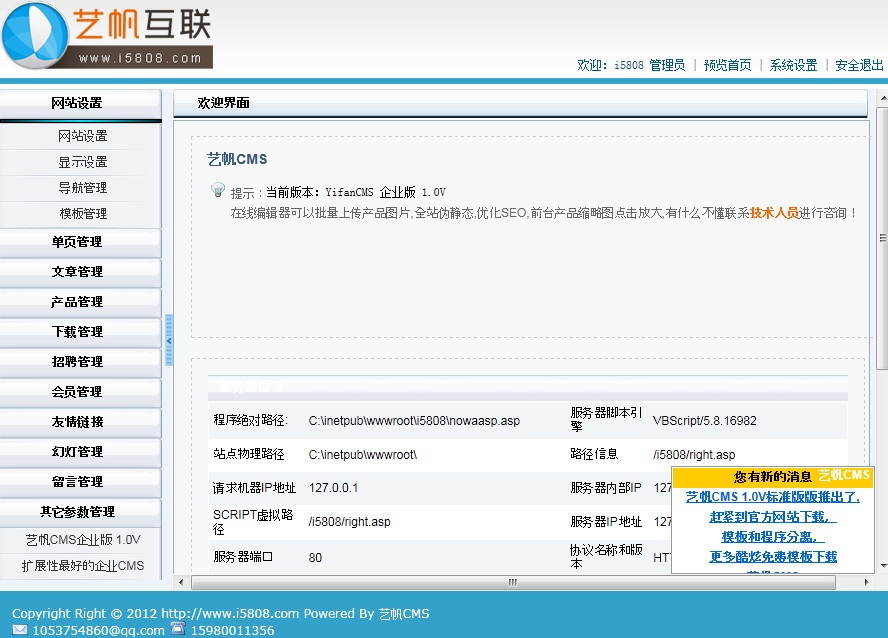Expand the 幻灯管理 menu section
This screenshot has height=638, width=888.
(80, 452)
